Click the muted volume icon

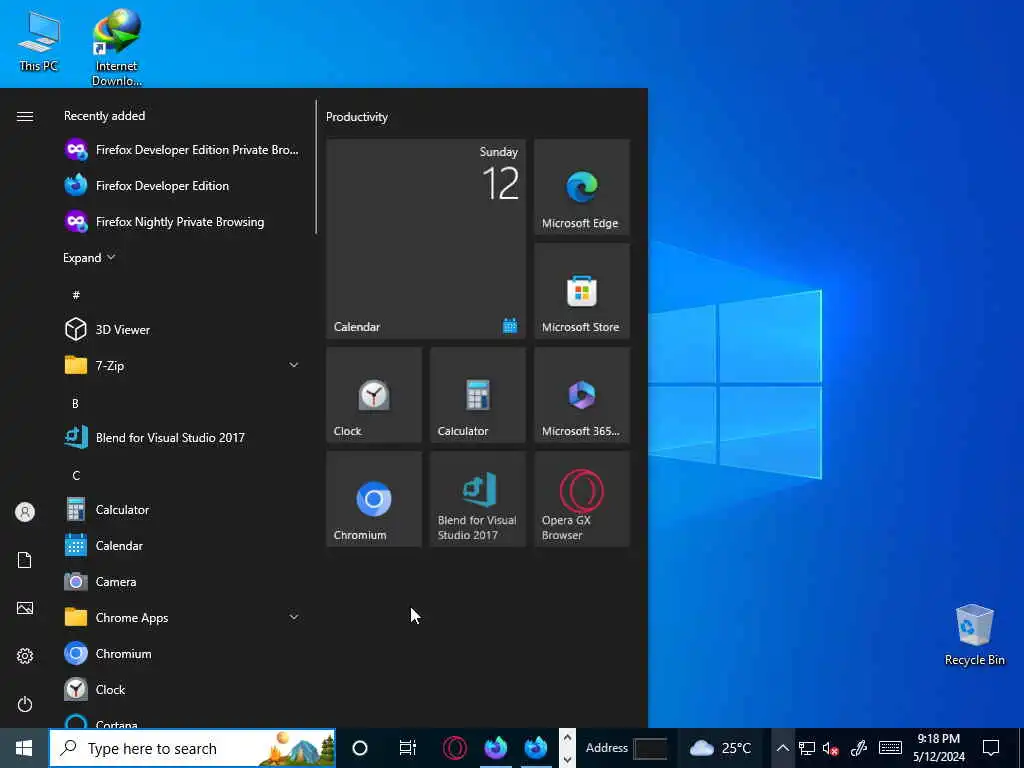pos(831,748)
